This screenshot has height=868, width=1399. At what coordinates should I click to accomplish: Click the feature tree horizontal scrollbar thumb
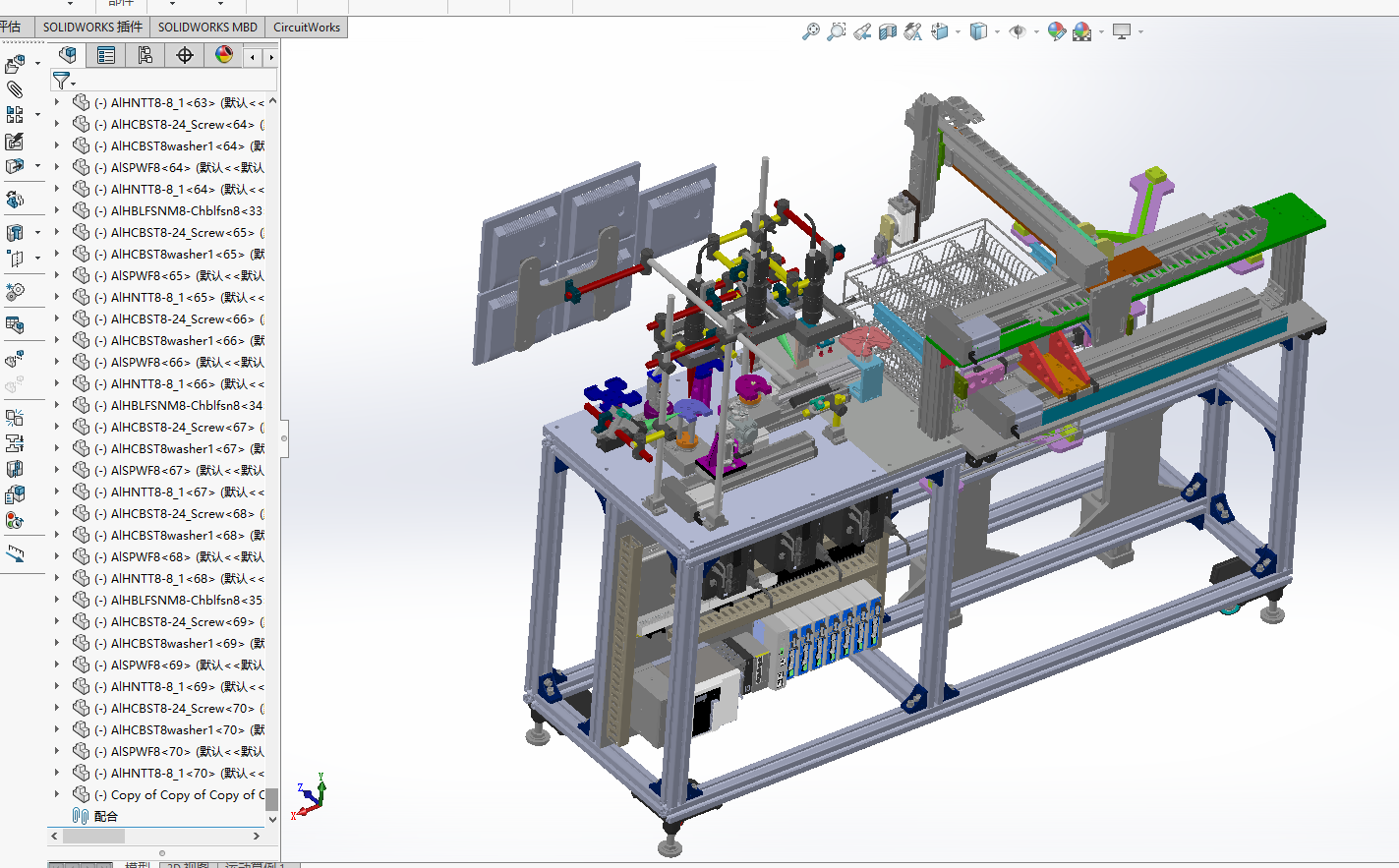94,836
